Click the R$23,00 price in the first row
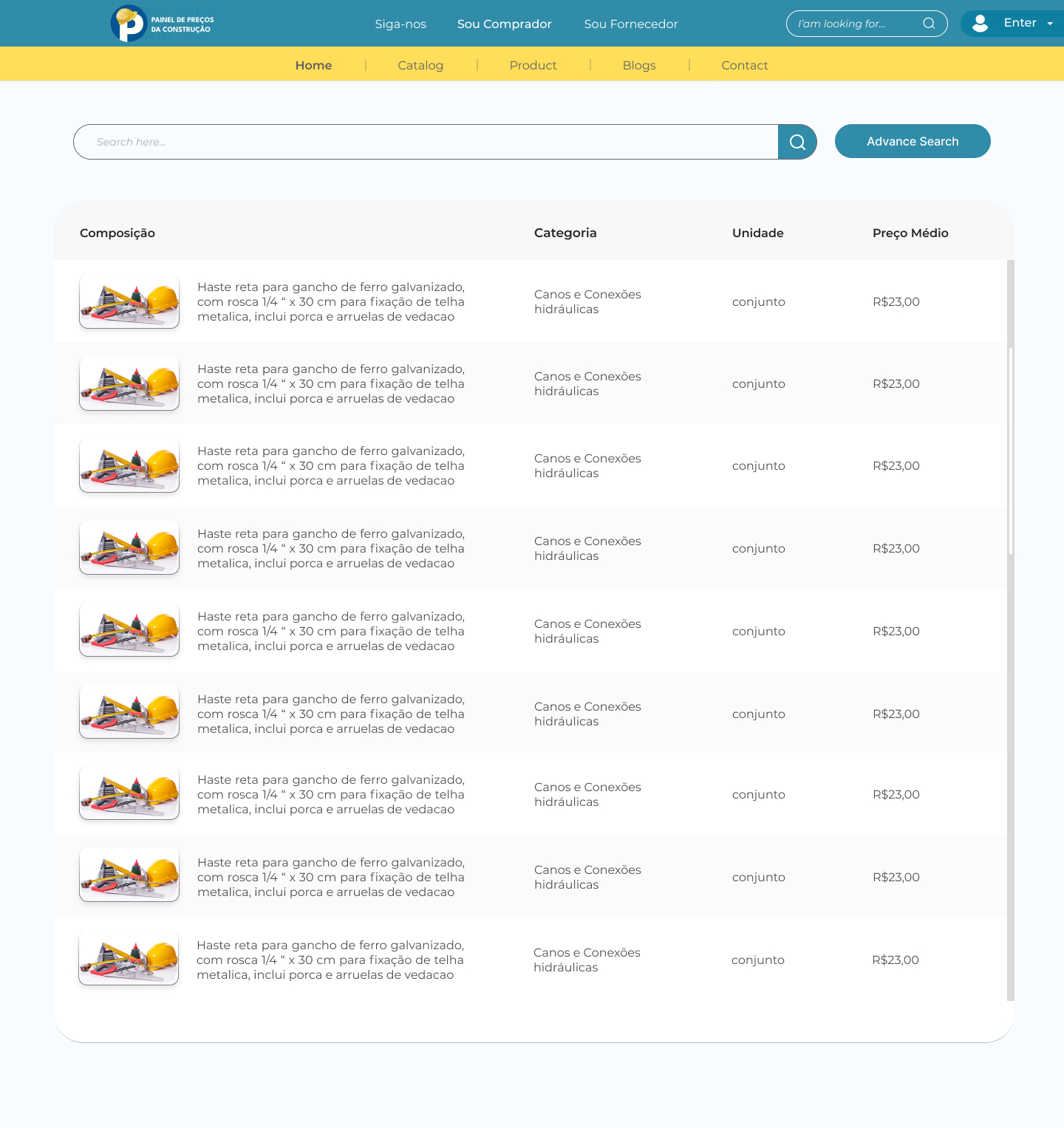 tap(896, 301)
